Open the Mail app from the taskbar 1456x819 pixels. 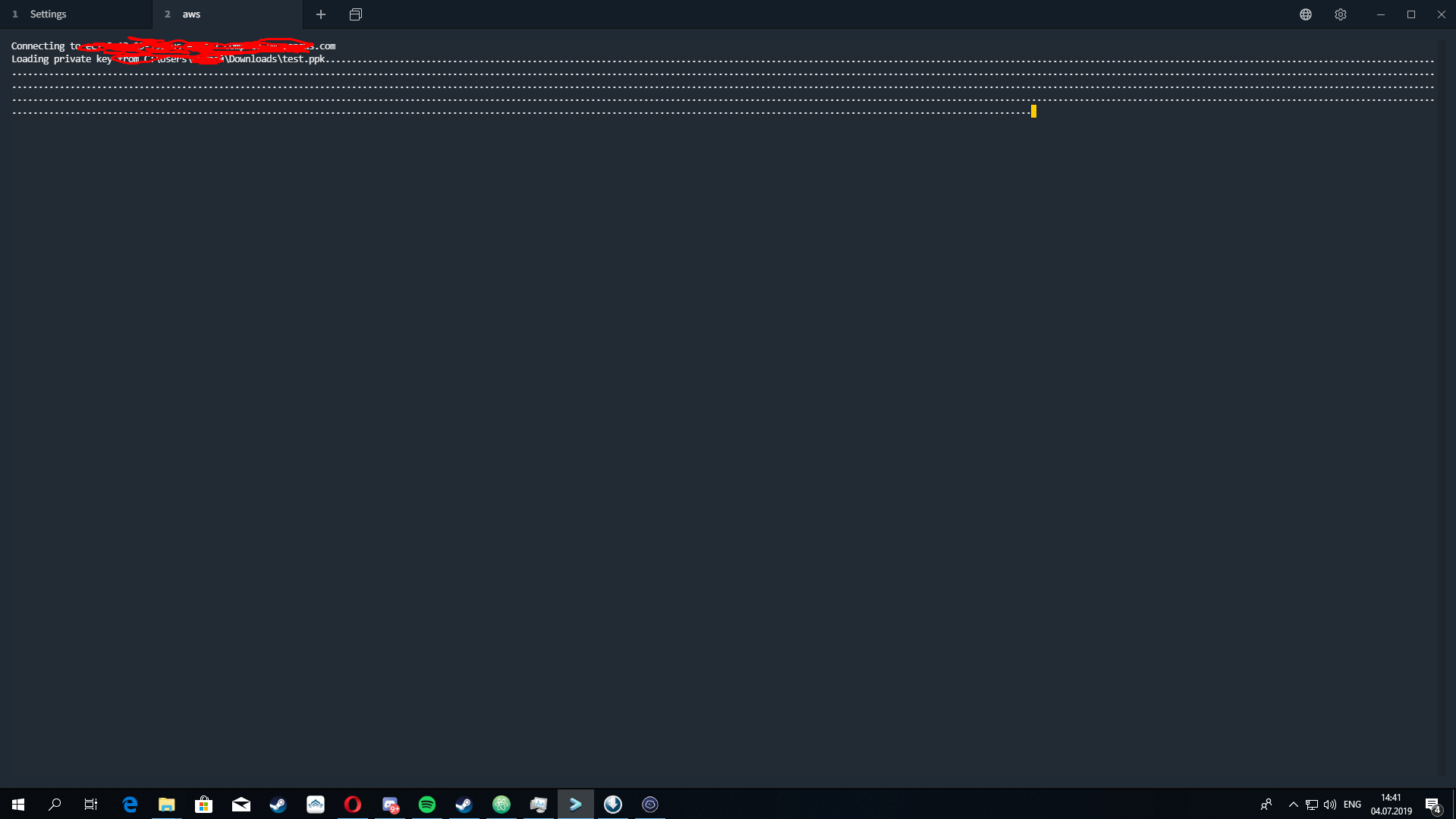tap(241, 804)
